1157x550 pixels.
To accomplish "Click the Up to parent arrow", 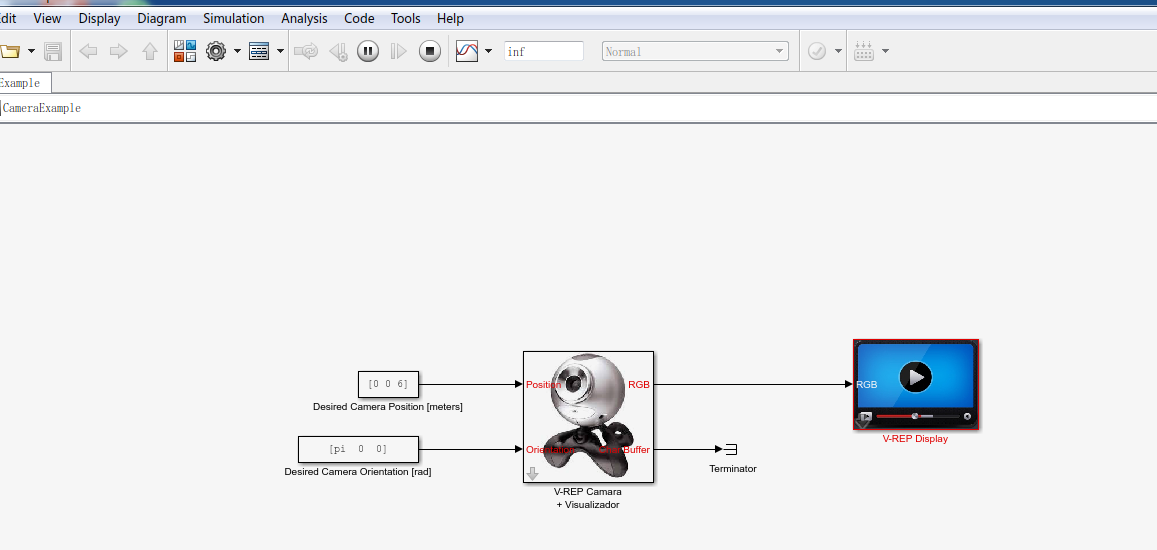I will (150, 51).
